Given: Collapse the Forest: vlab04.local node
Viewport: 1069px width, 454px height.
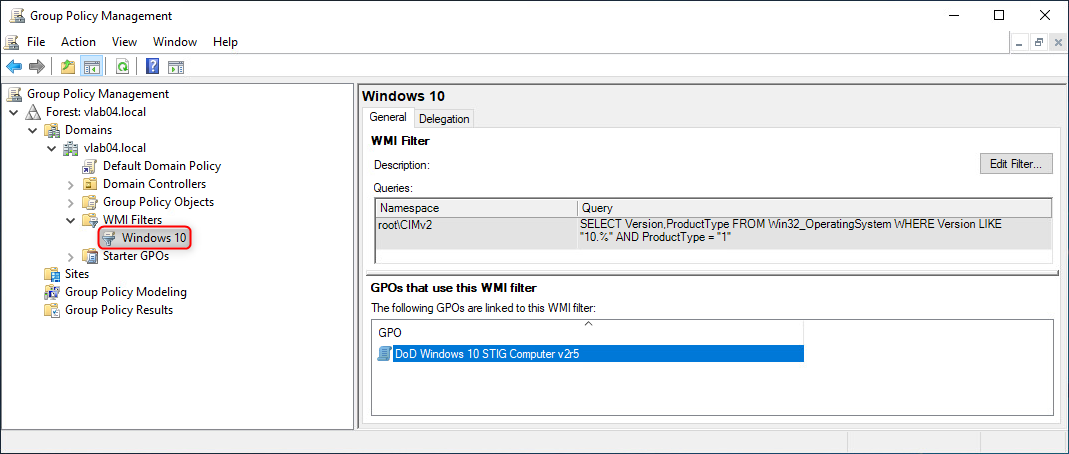Looking at the screenshot, I should pyautogui.click(x=13, y=112).
